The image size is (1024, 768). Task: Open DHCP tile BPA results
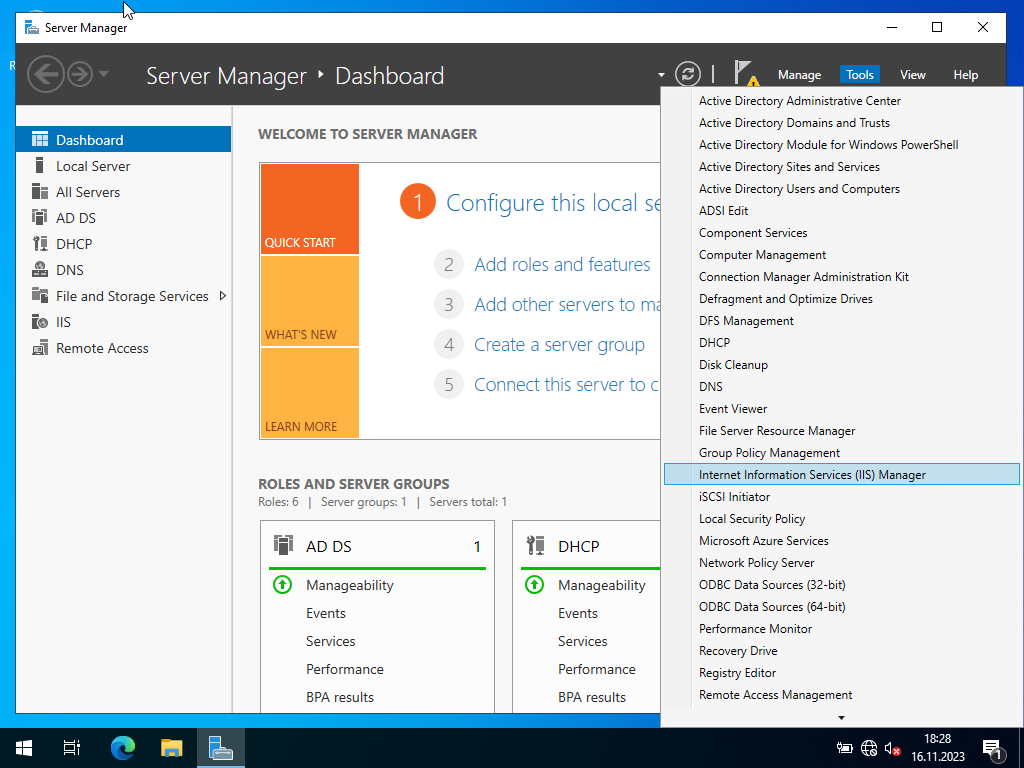coord(592,697)
